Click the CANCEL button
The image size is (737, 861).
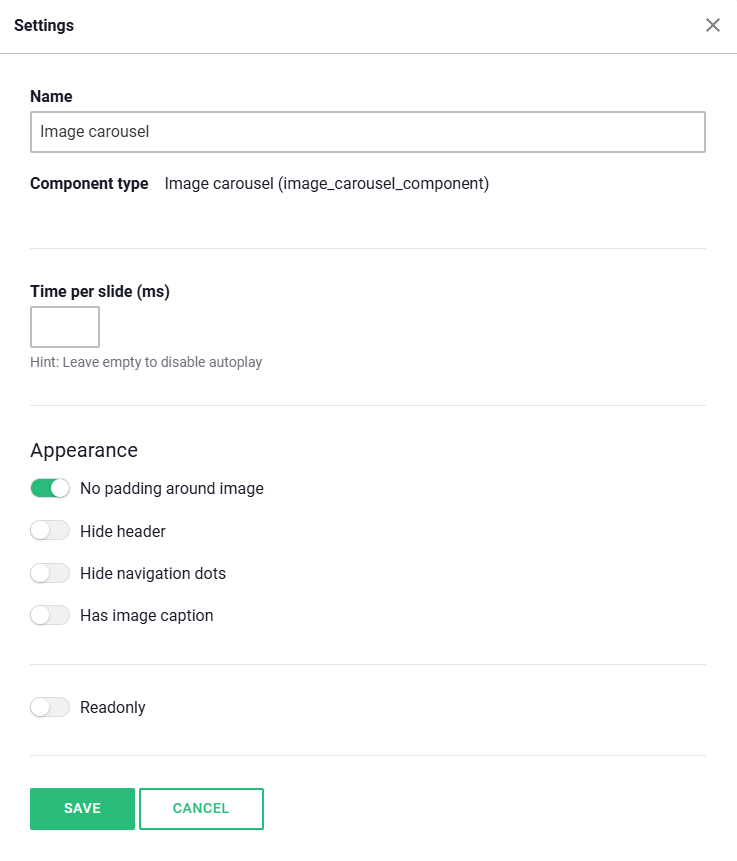pos(201,809)
